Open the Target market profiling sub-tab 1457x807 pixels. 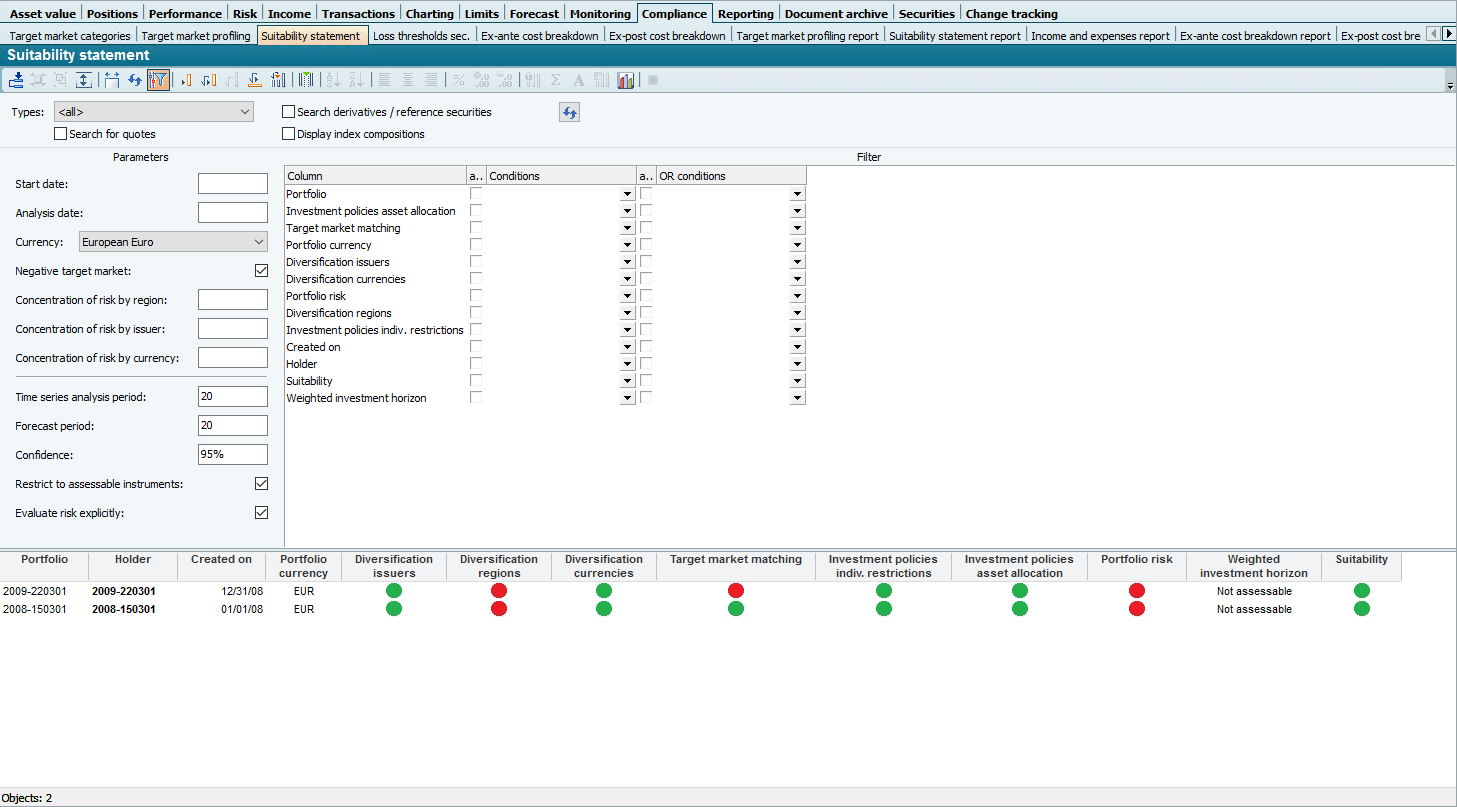point(196,36)
